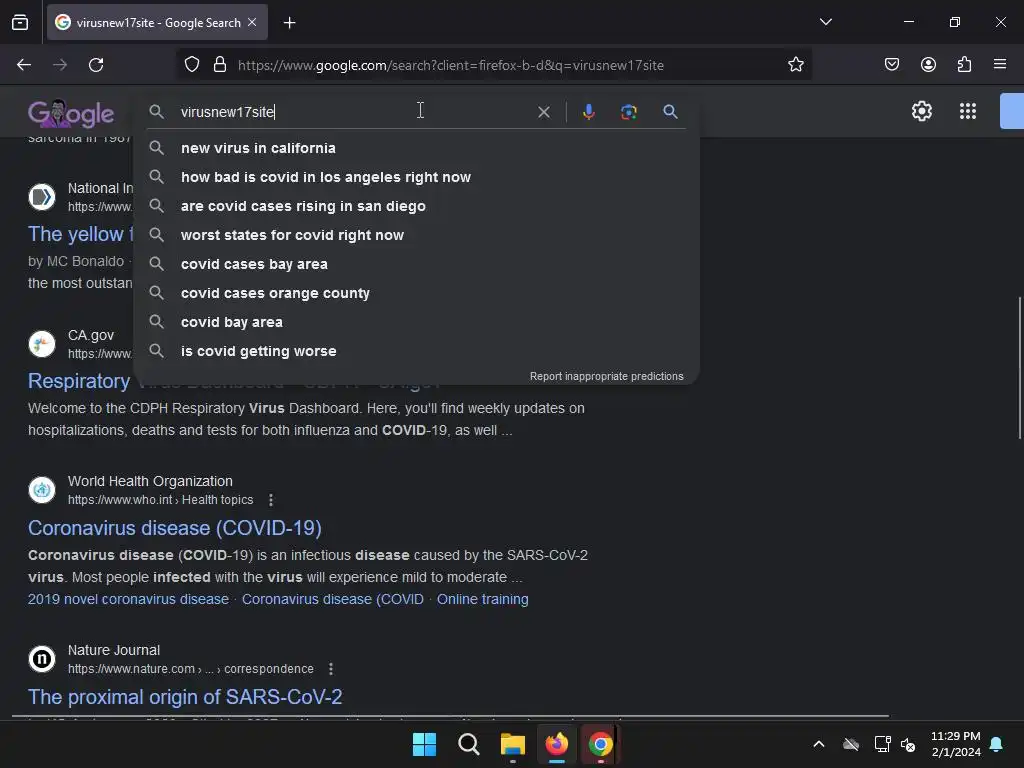Open 'Coronavirus disease (COVID' sitelink
The image size is (1024, 768).
tap(332, 599)
